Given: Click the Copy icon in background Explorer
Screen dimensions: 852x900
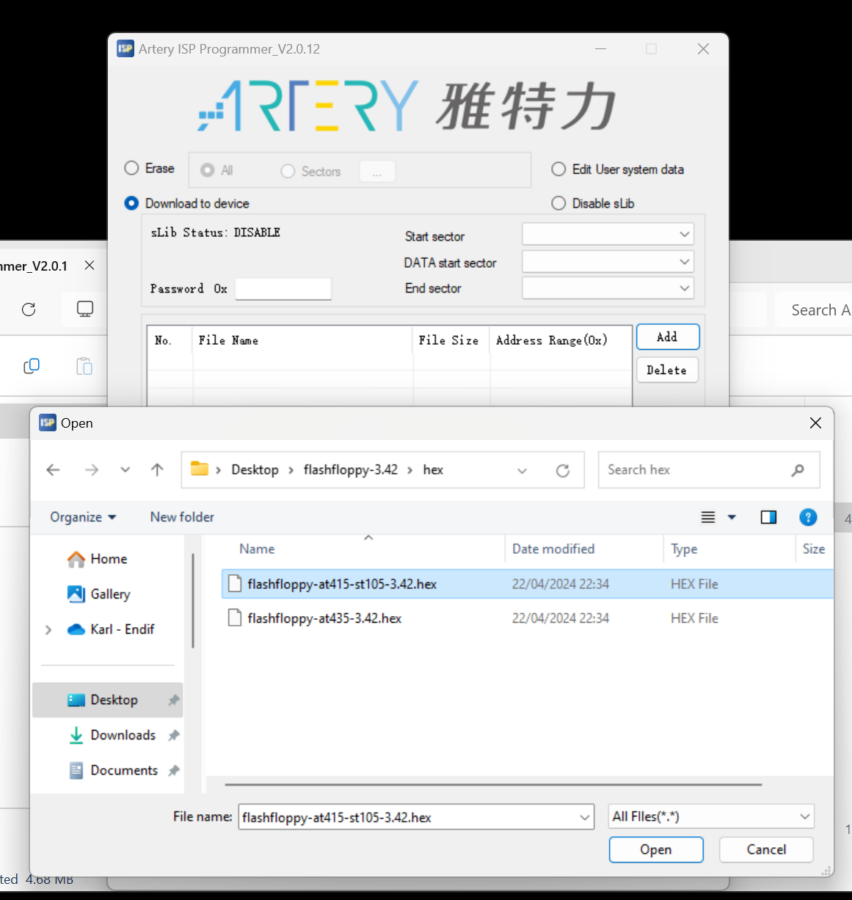Looking at the screenshot, I should pos(32,366).
